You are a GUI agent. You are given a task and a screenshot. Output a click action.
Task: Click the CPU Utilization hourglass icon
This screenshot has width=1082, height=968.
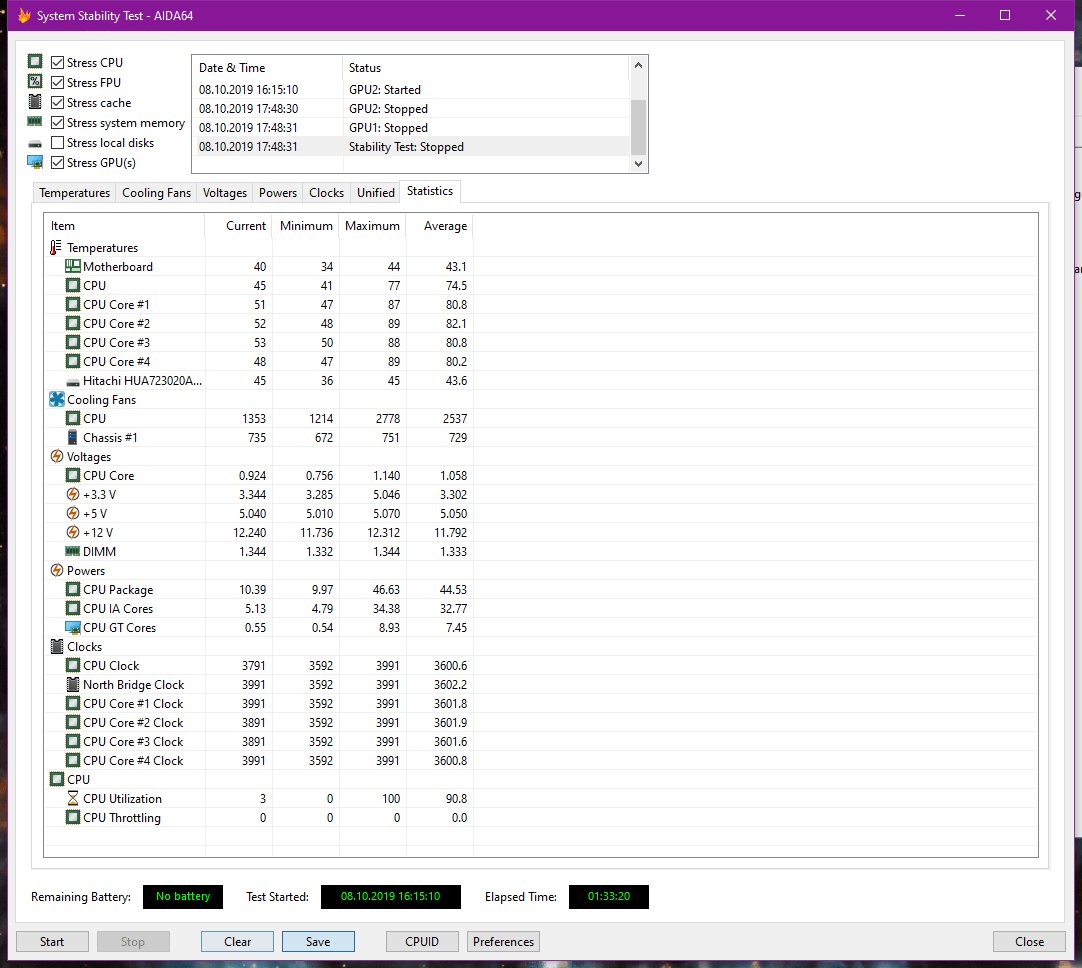coord(72,798)
